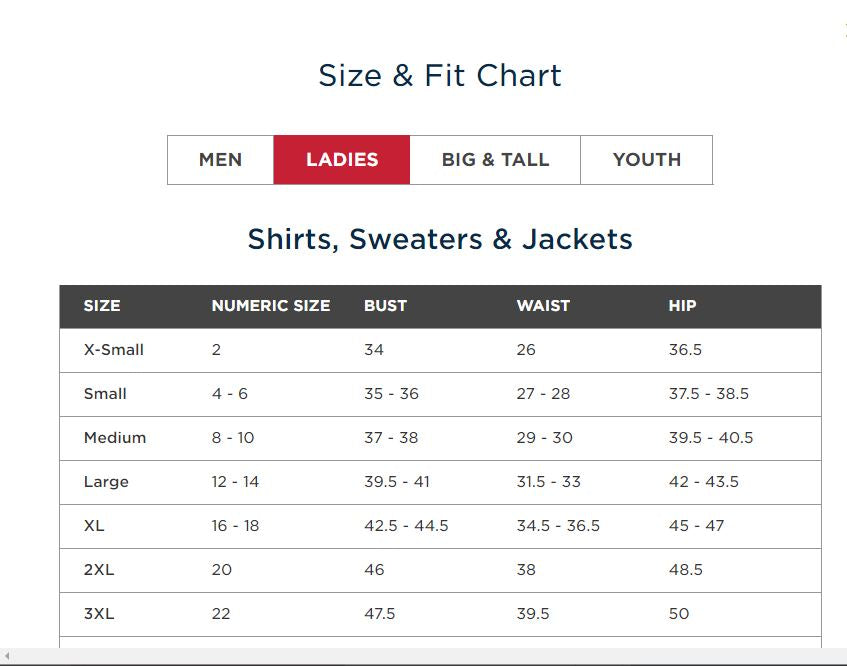Select the Medium size row label
Image resolution: width=847 pixels, height=666 pixels.
coord(115,438)
